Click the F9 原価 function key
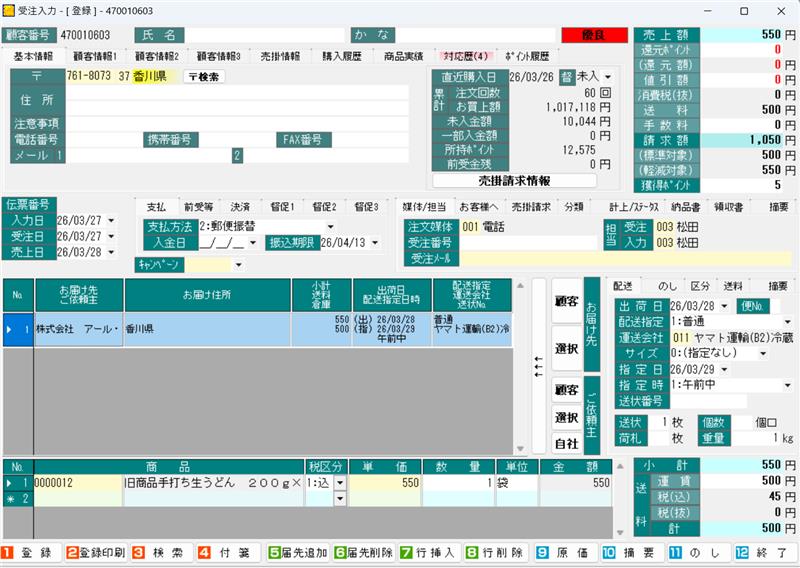The height and width of the screenshot is (568, 800). pyautogui.click(x=565, y=553)
